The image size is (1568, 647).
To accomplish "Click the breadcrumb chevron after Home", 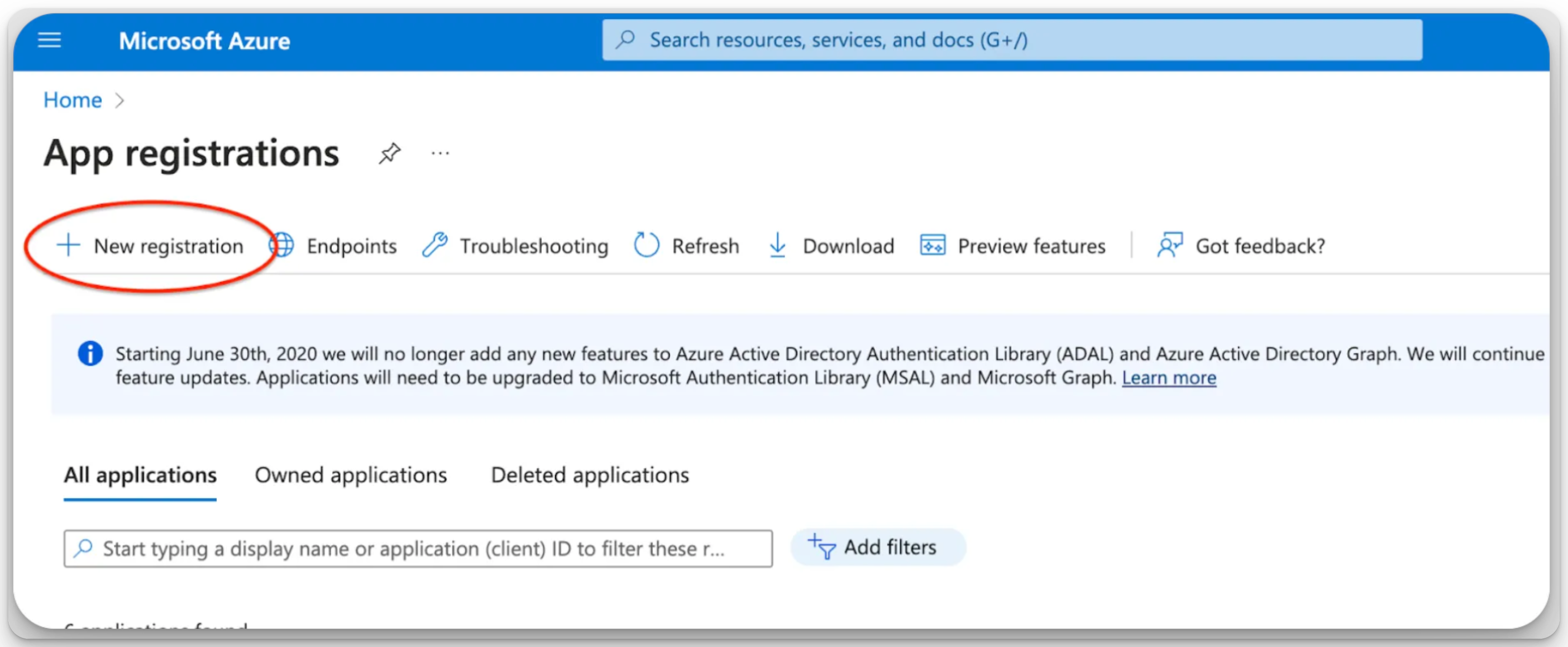I will [120, 101].
